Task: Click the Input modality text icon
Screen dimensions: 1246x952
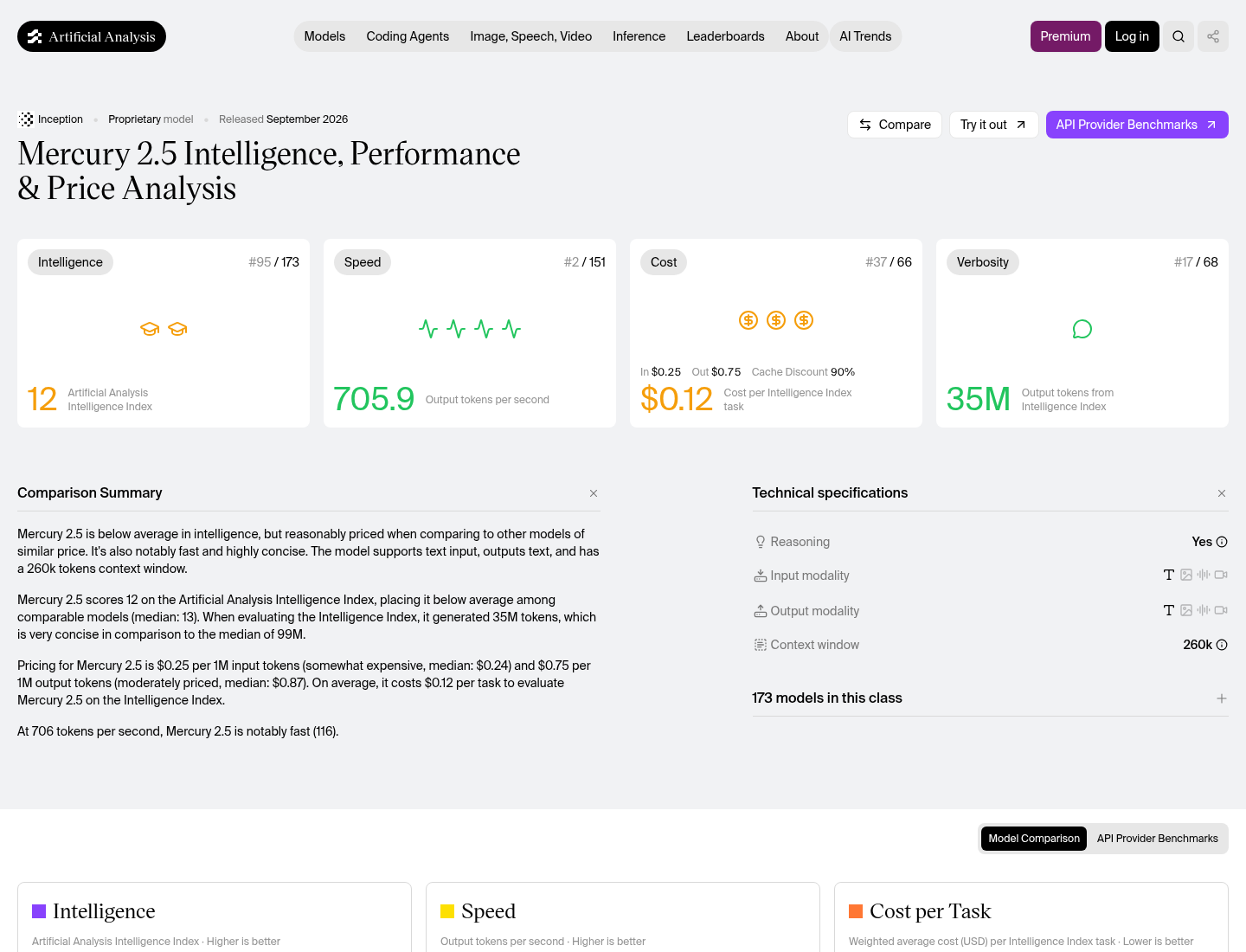Action: click(1169, 575)
